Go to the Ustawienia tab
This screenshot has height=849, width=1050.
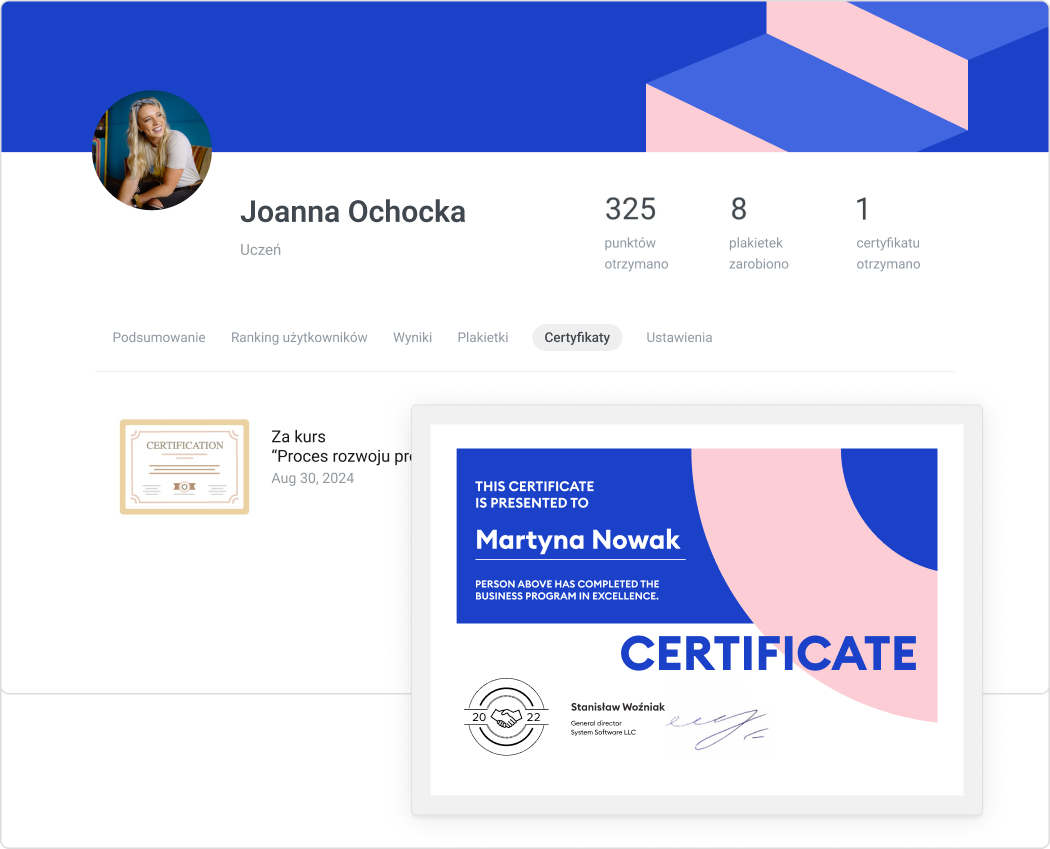679,337
